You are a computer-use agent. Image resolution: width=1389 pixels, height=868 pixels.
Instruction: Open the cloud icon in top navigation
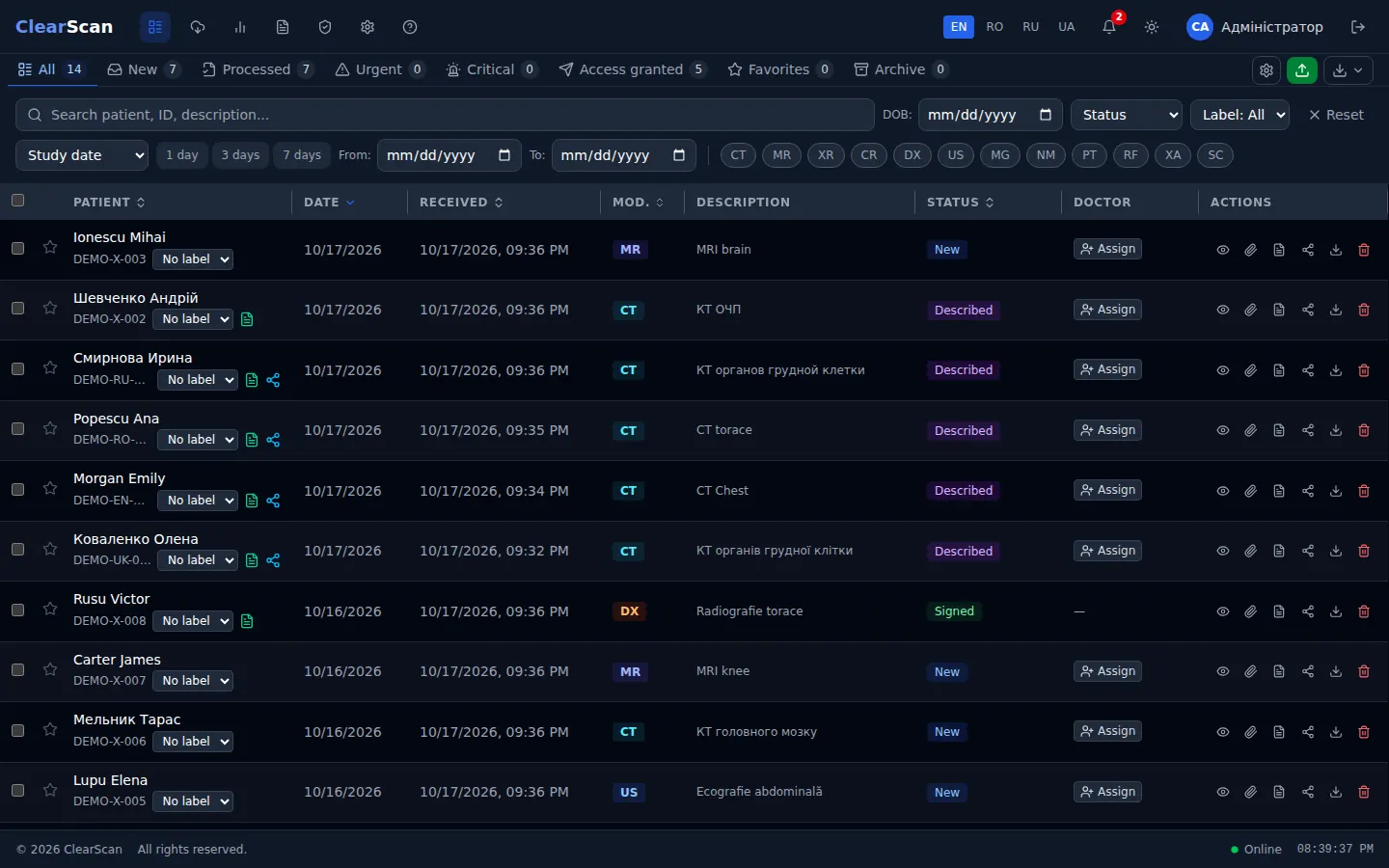(x=198, y=27)
